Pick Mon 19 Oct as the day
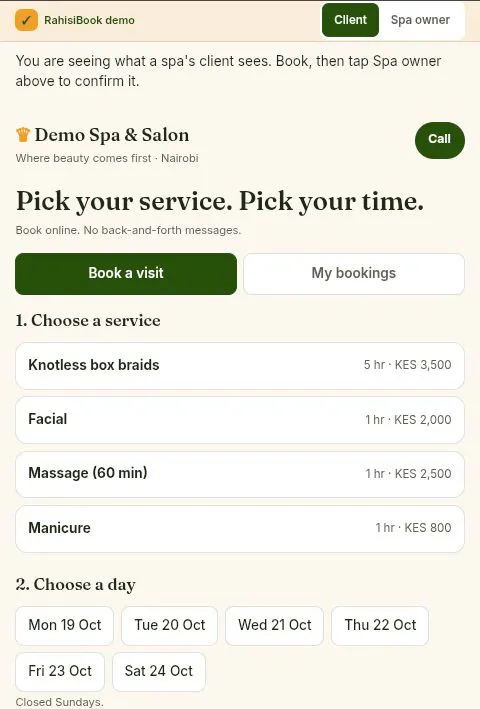 [x=64, y=625]
